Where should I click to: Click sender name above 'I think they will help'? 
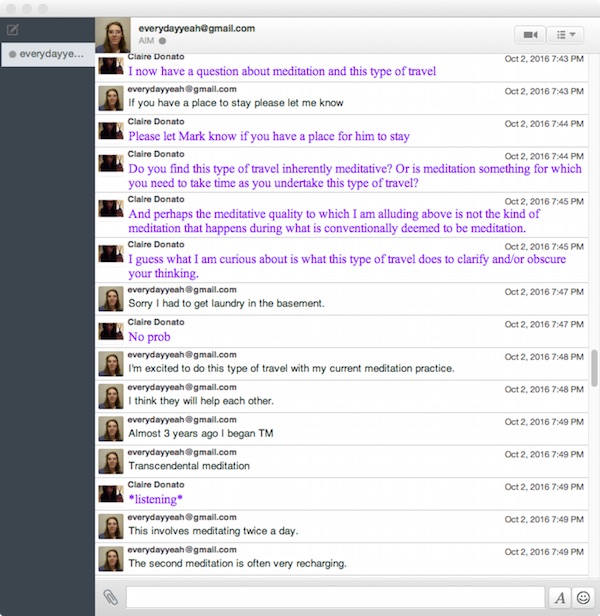pyautogui.click(x=182, y=387)
